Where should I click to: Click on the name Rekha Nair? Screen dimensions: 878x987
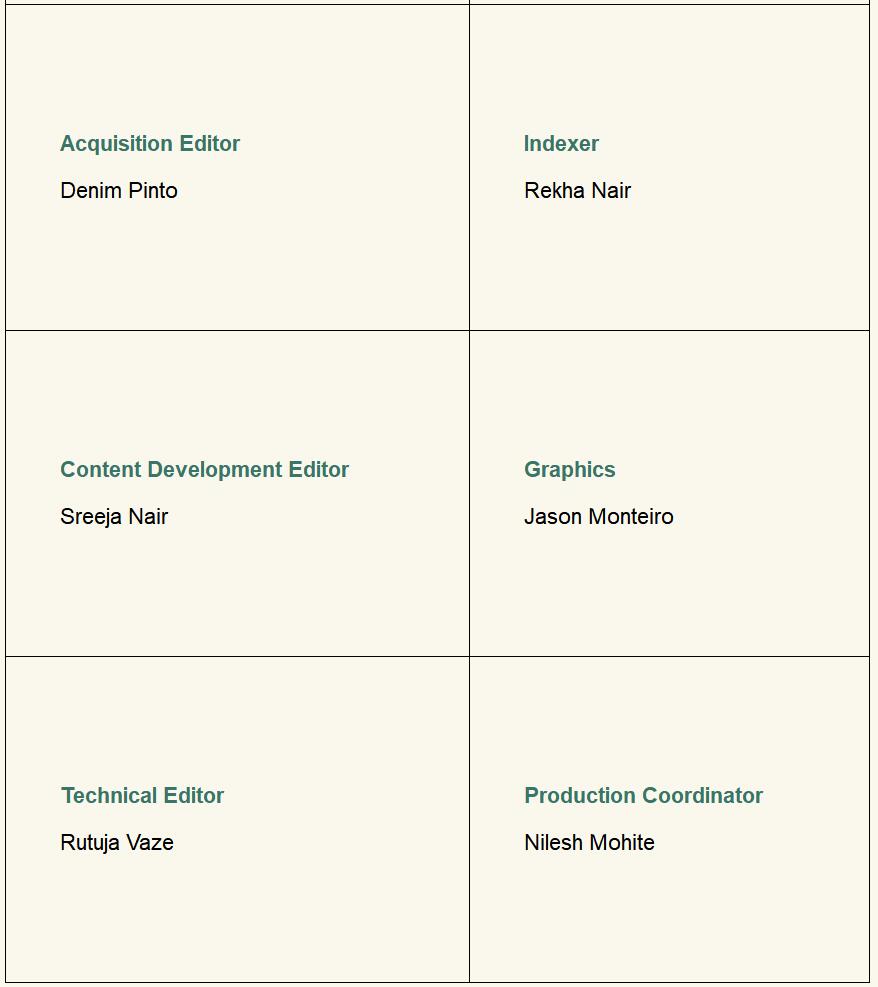click(x=577, y=191)
